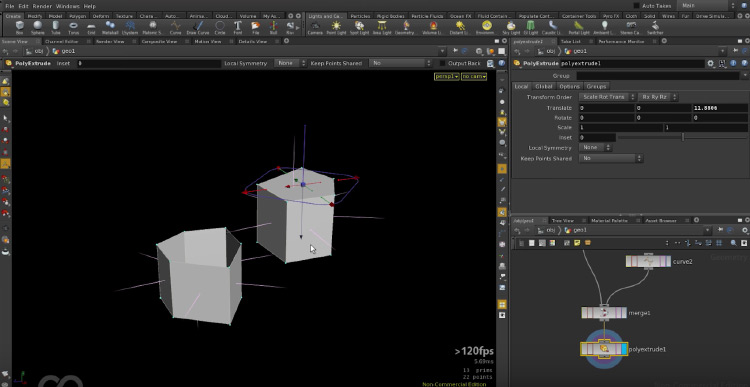Select the Sphere shelf tool
Screen dimensions: 750x387
pyautogui.click(x=37, y=28)
